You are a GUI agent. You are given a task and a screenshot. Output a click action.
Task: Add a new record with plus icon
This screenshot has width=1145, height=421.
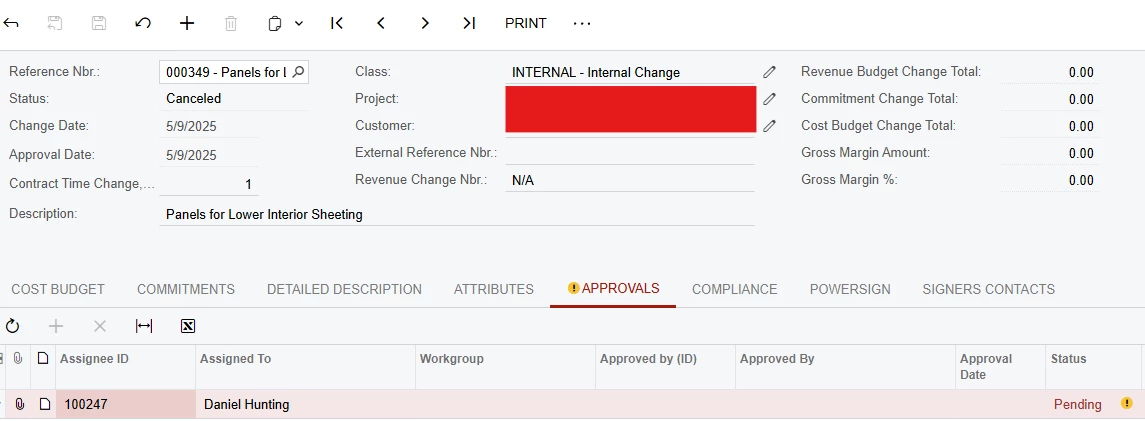pyautogui.click(x=187, y=23)
